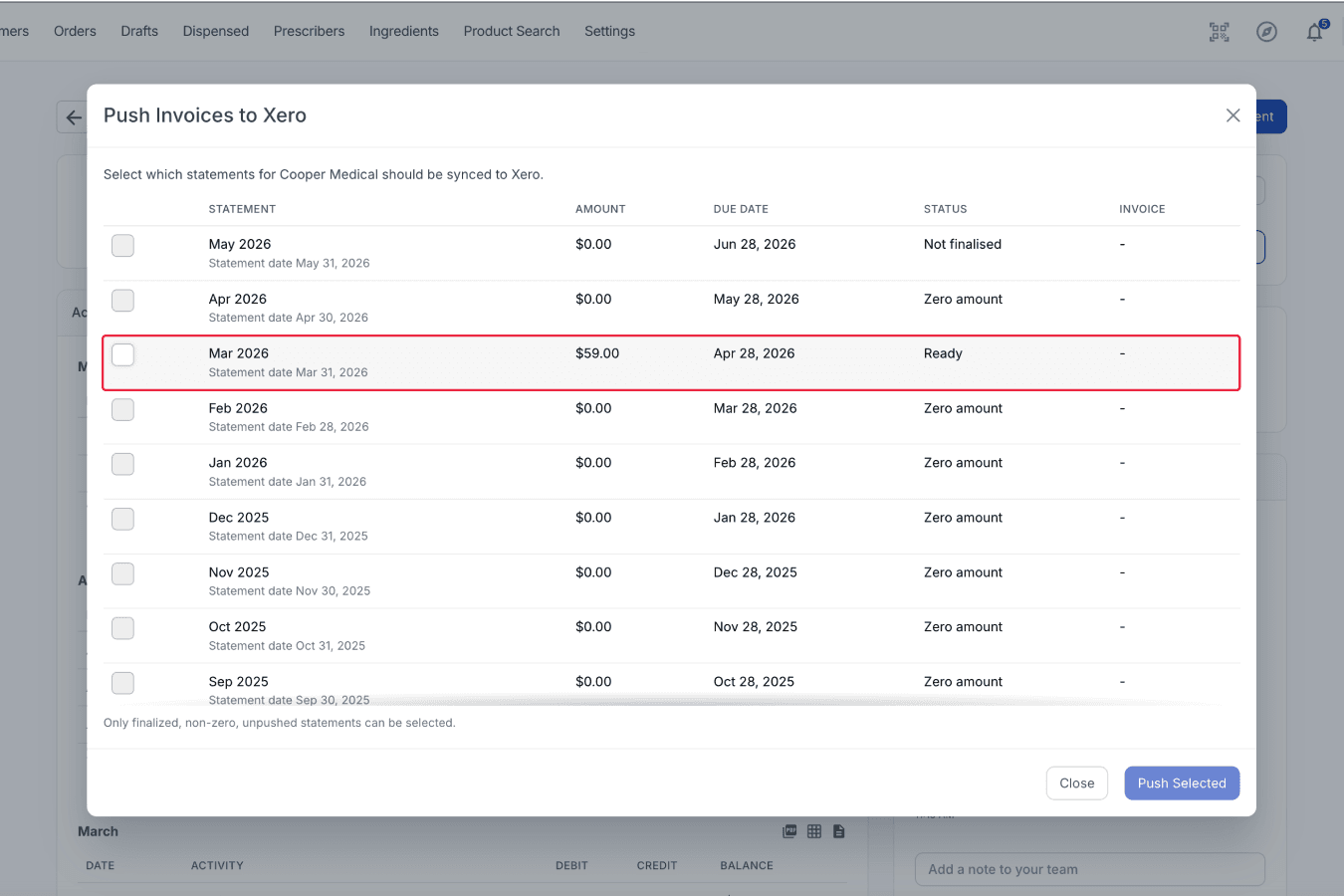Click the DUE DATE column header
The width and height of the screenshot is (1344, 896).
pos(741,209)
